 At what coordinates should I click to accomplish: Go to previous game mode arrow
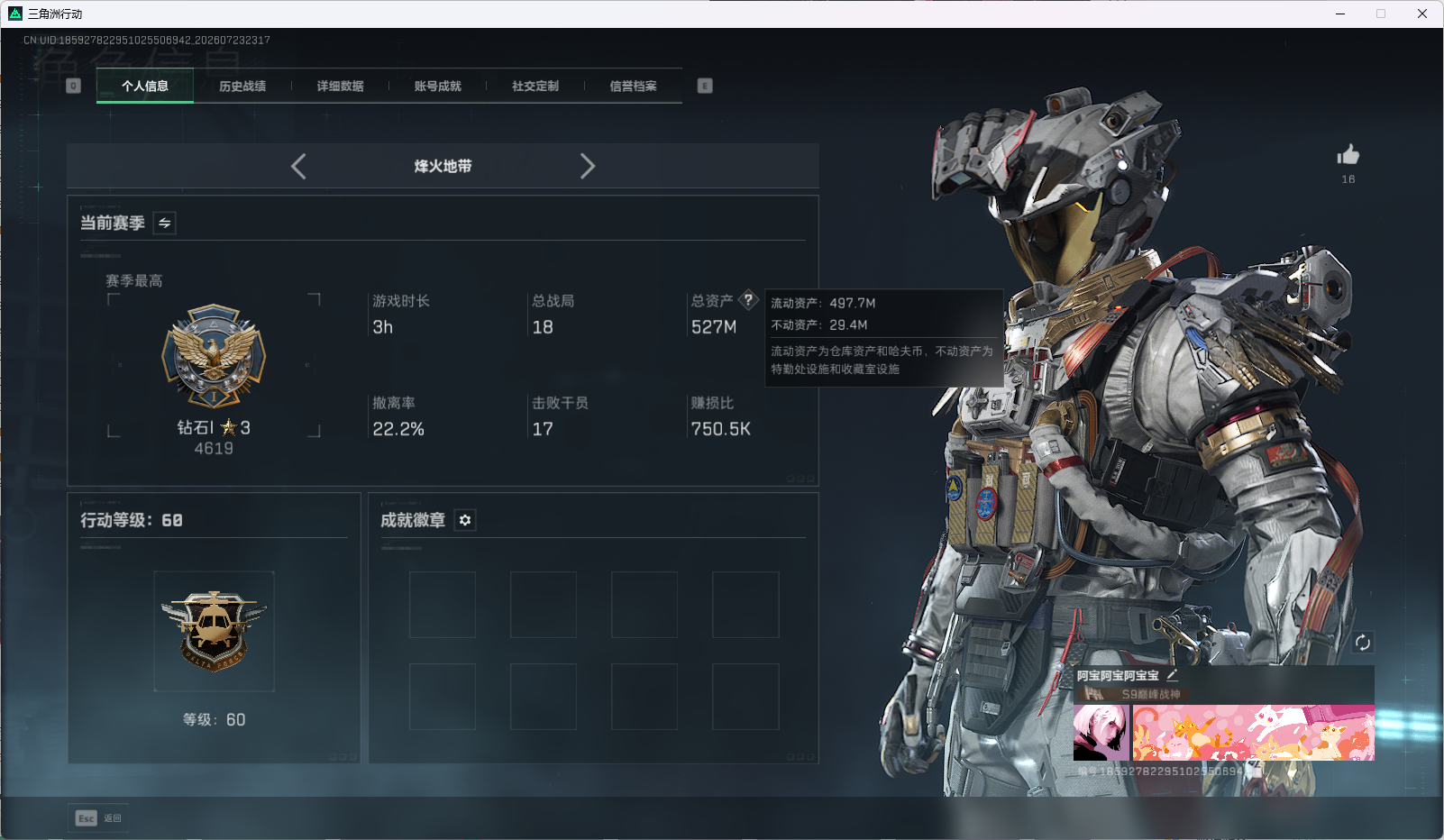[x=298, y=166]
